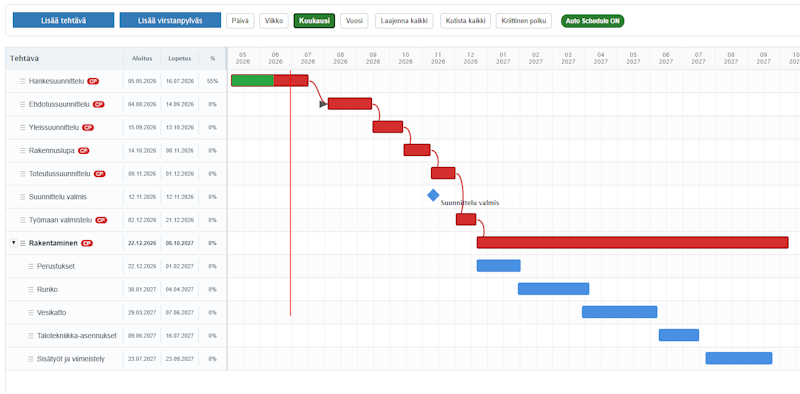
Task: Toggle the Kriittinen polku highlighting
Action: pos(523,21)
